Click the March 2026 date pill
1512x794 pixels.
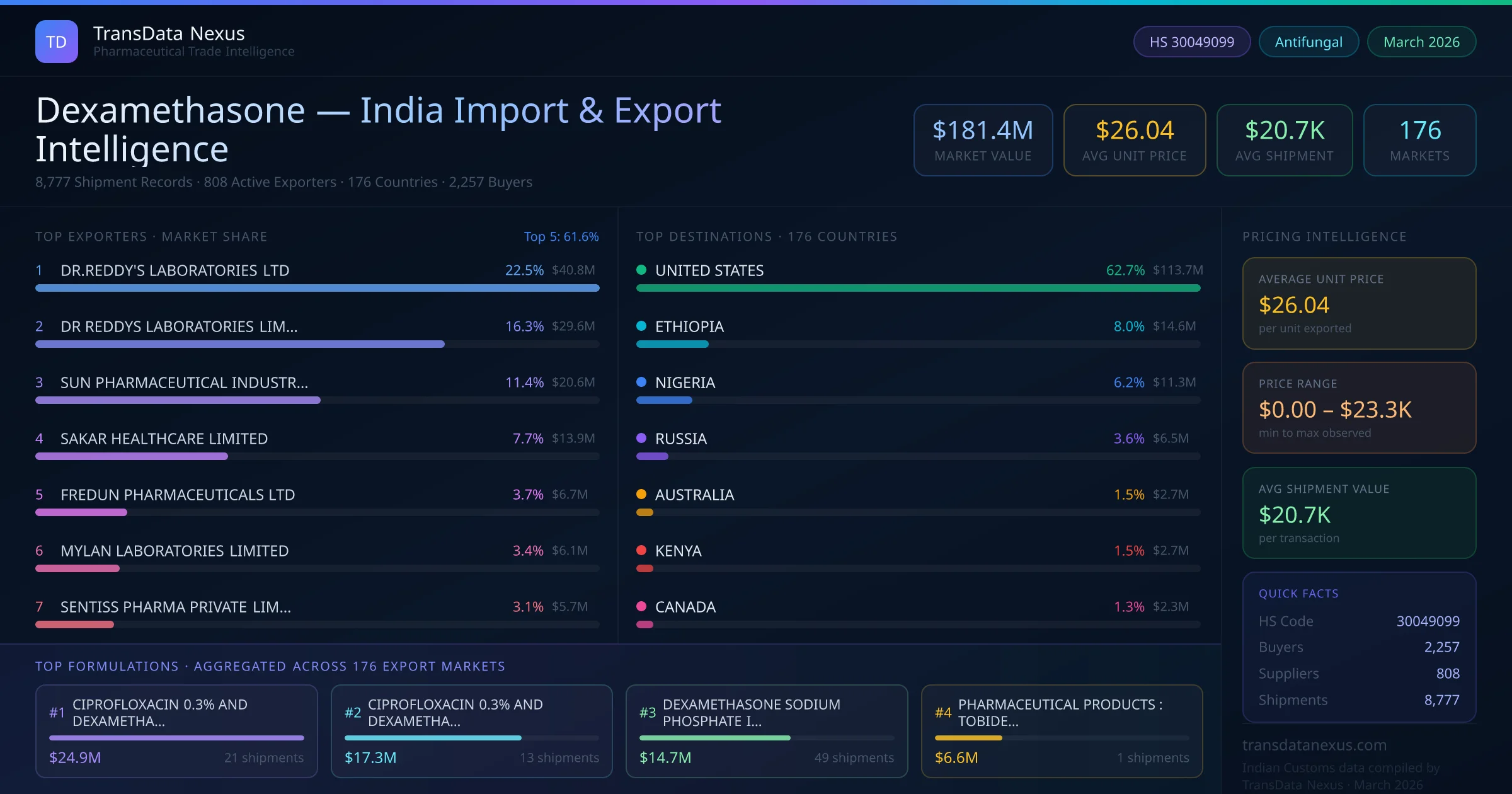pos(1421,42)
